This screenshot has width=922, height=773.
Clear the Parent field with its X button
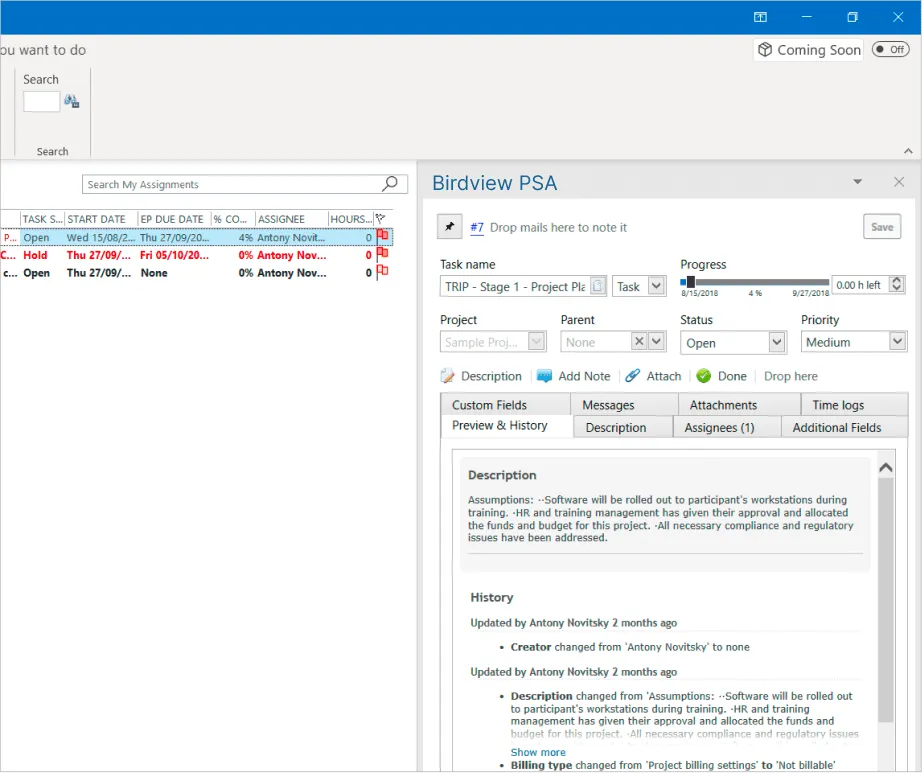click(x=639, y=342)
